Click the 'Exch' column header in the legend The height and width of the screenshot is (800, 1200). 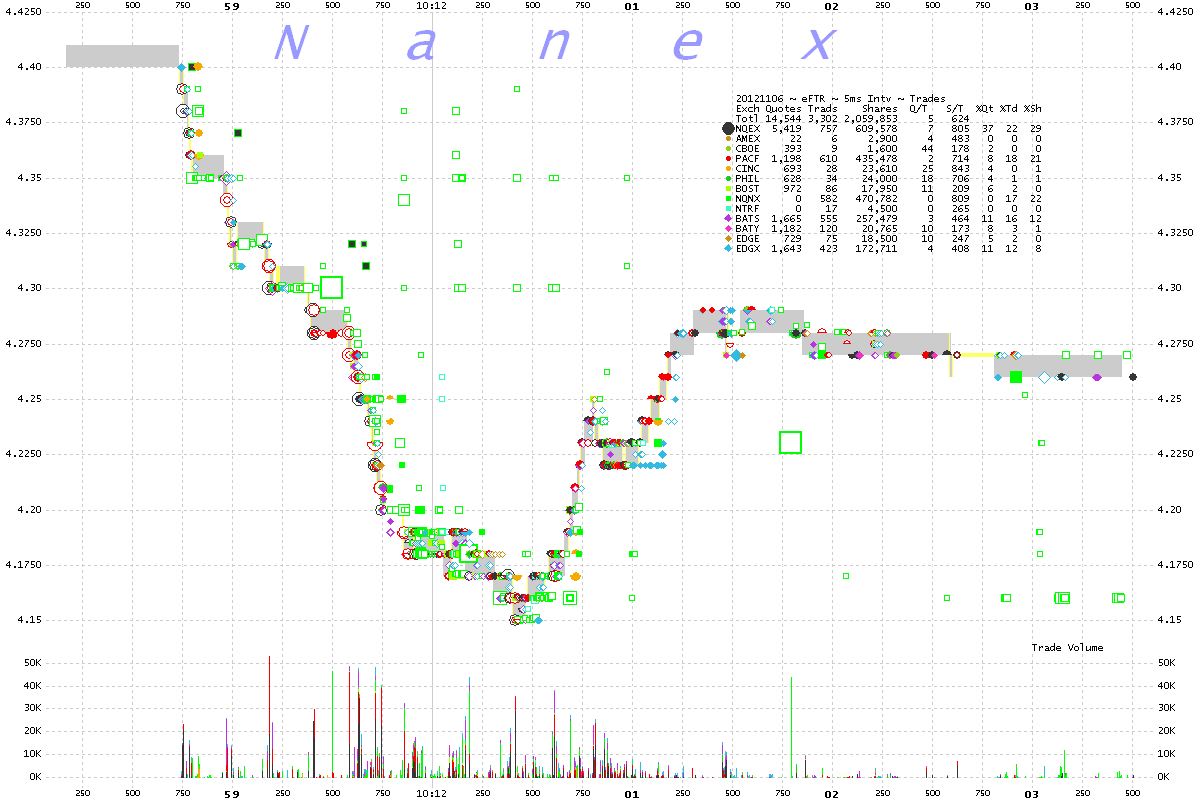point(747,108)
